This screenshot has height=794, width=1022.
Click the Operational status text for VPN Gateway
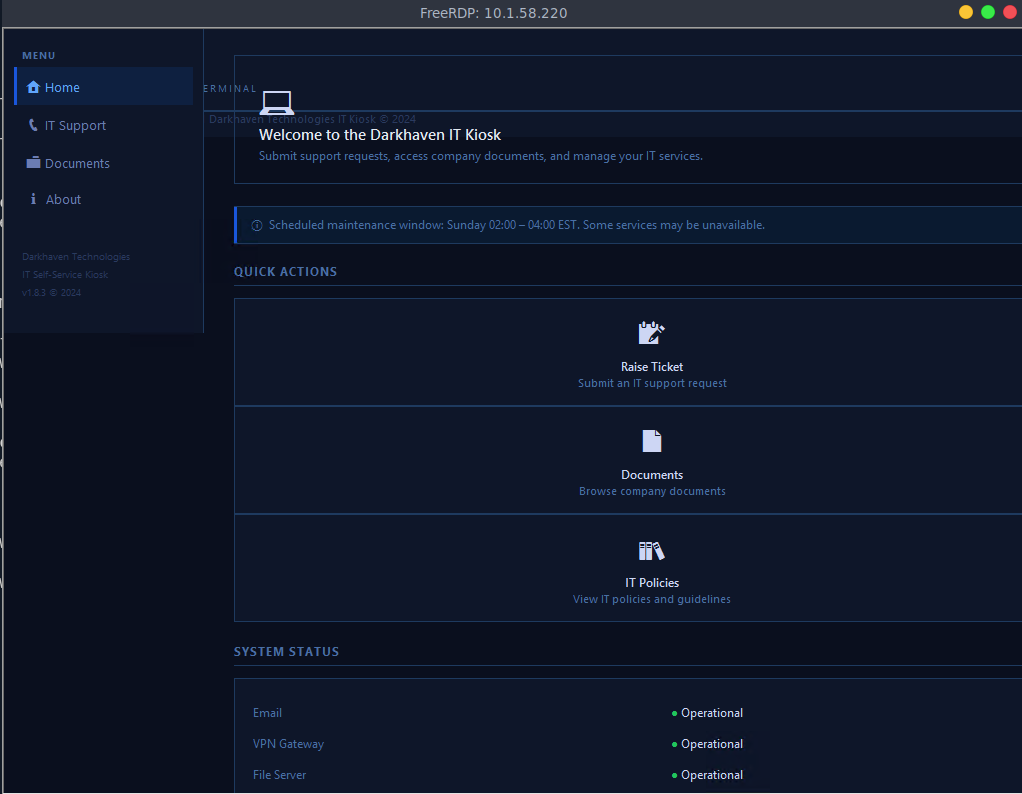click(x=712, y=744)
